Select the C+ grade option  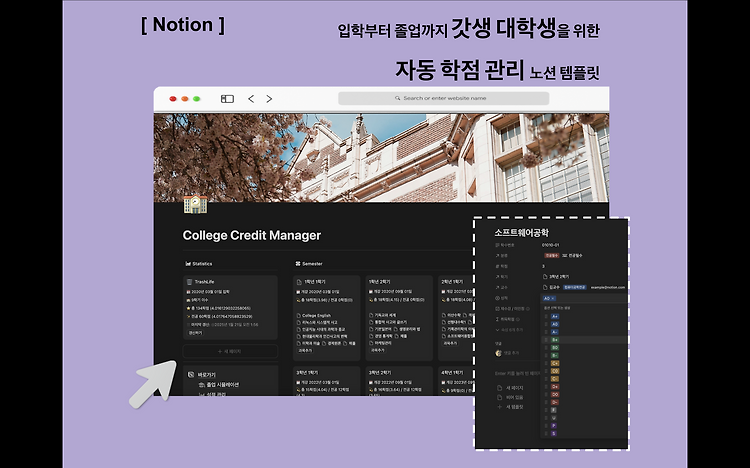click(x=555, y=363)
